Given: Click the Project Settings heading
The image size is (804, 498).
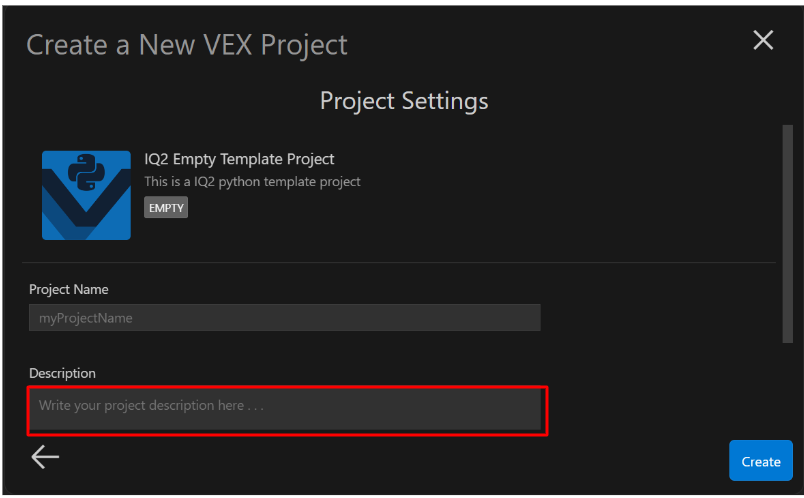Looking at the screenshot, I should [404, 101].
